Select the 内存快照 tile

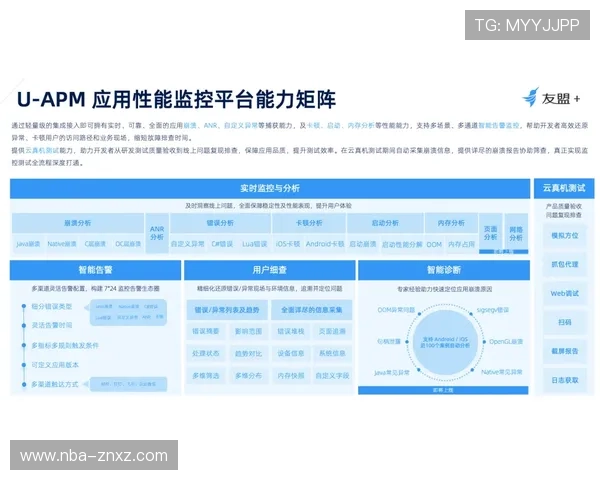click(290, 376)
